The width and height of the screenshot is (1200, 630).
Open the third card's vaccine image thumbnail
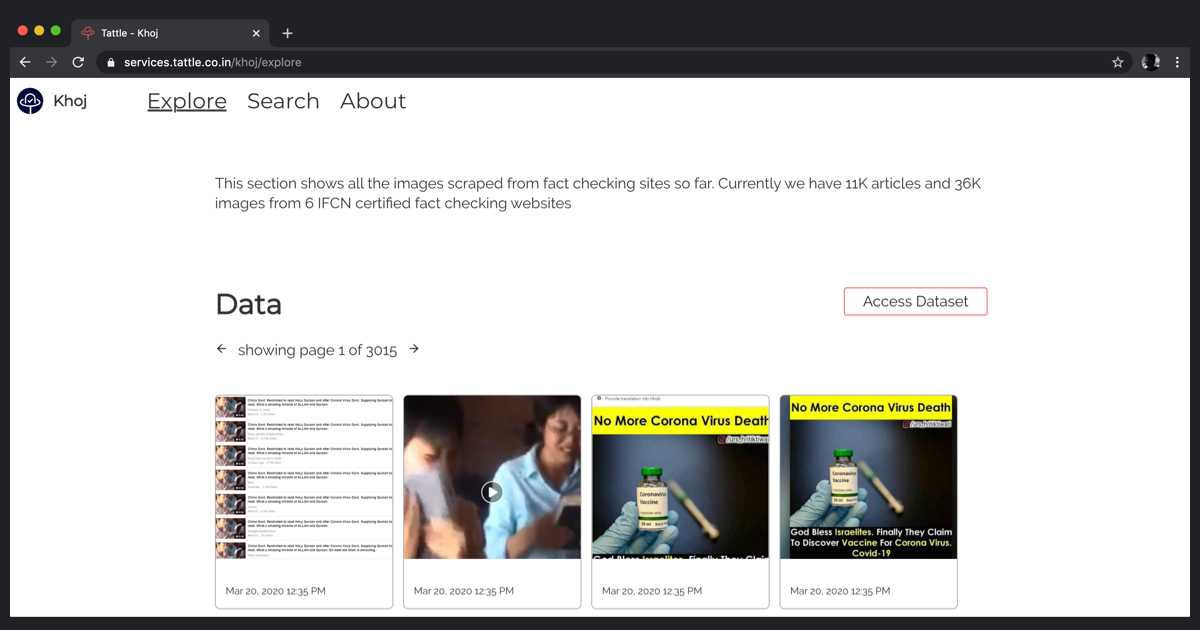pyautogui.click(x=680, y=476)
